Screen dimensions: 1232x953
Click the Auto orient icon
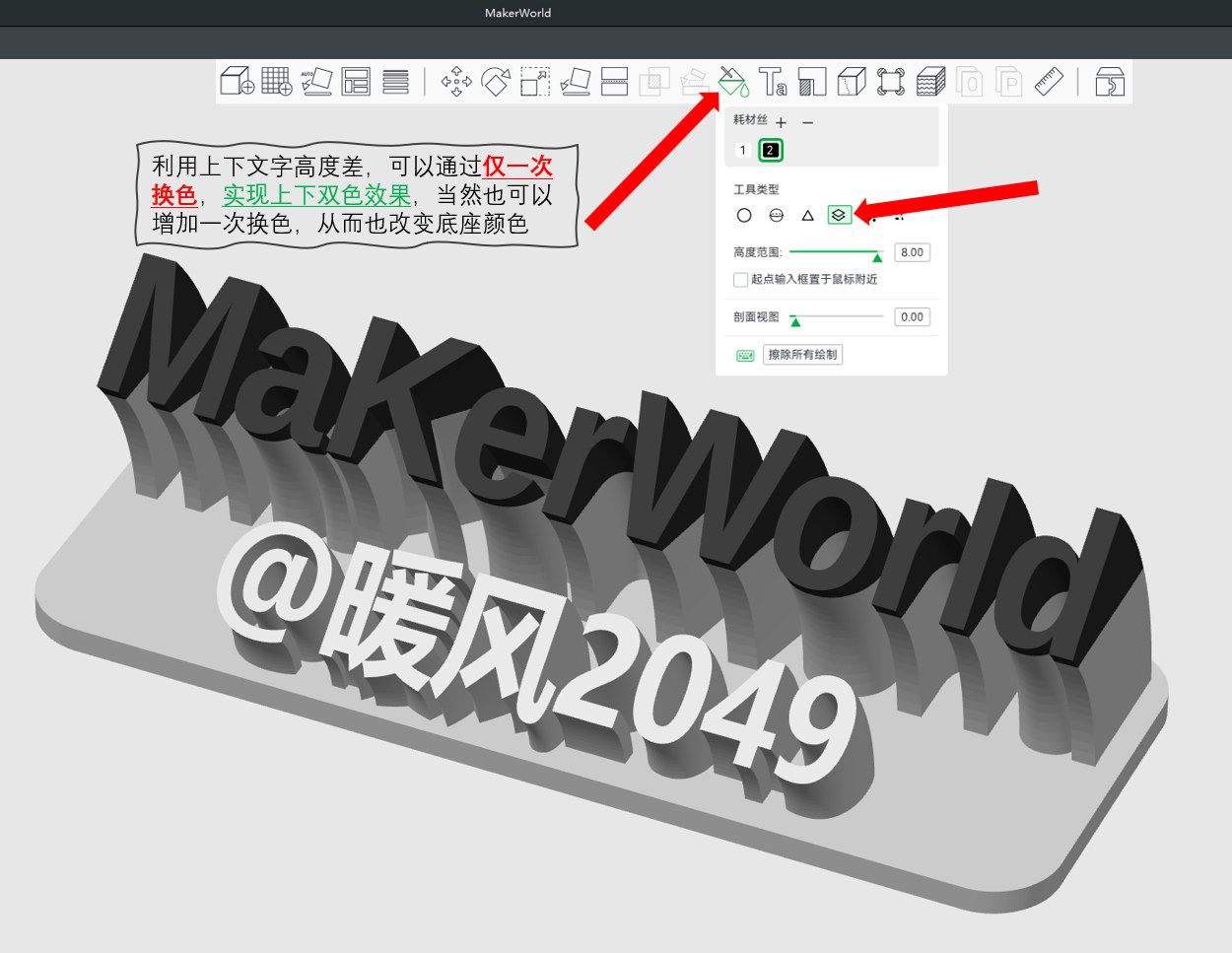click(316, 81)
